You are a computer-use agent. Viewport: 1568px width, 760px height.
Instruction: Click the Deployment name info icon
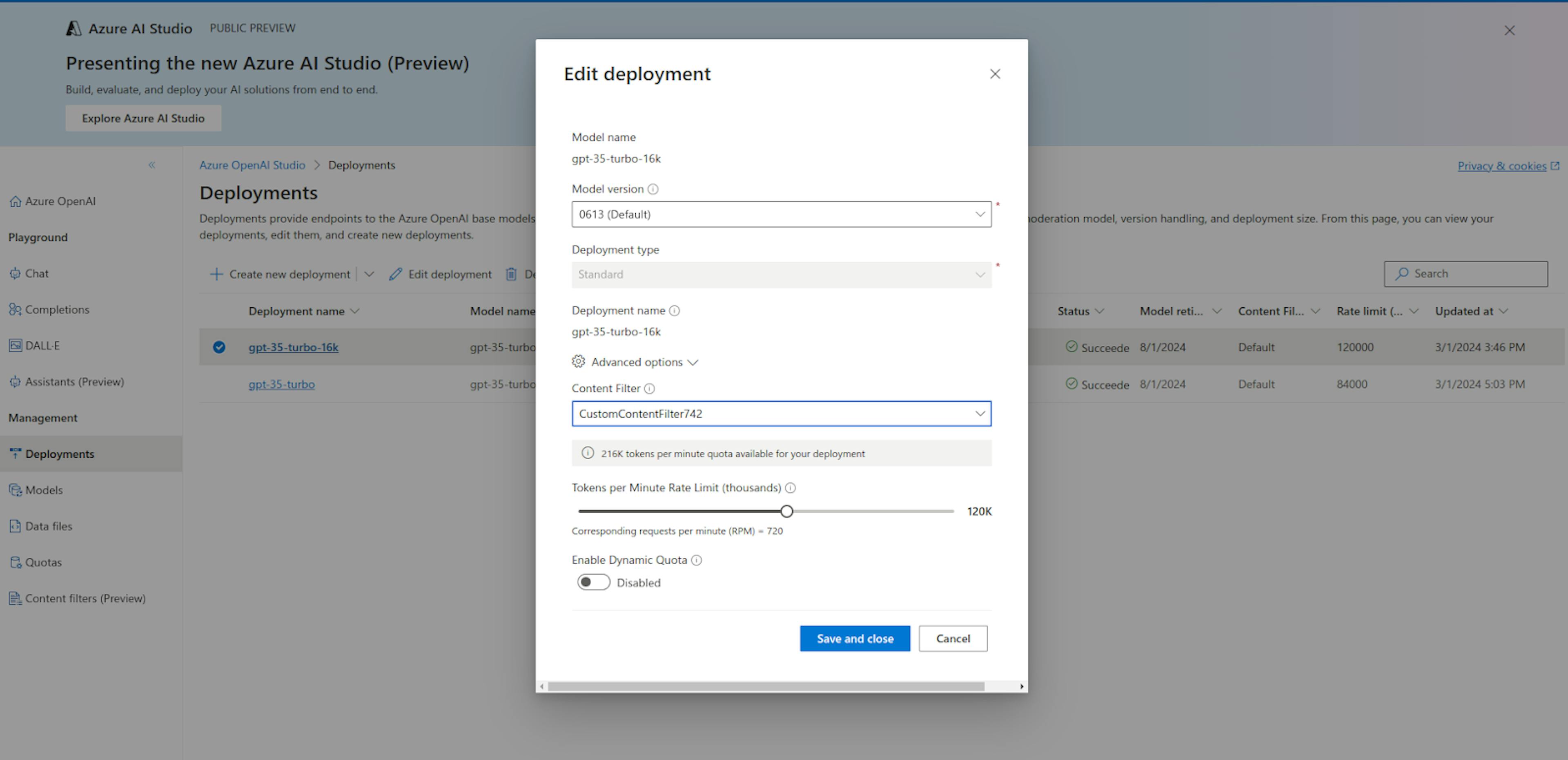674,311
